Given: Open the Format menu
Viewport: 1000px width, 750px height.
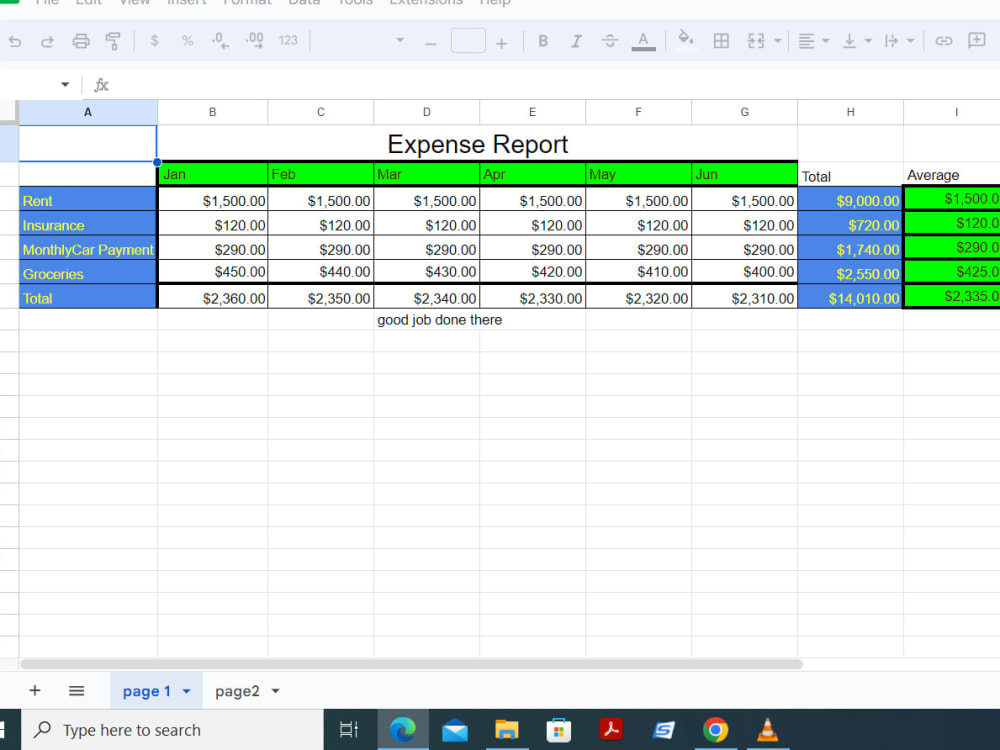Looking at the screenshot, I should [246, 3].
